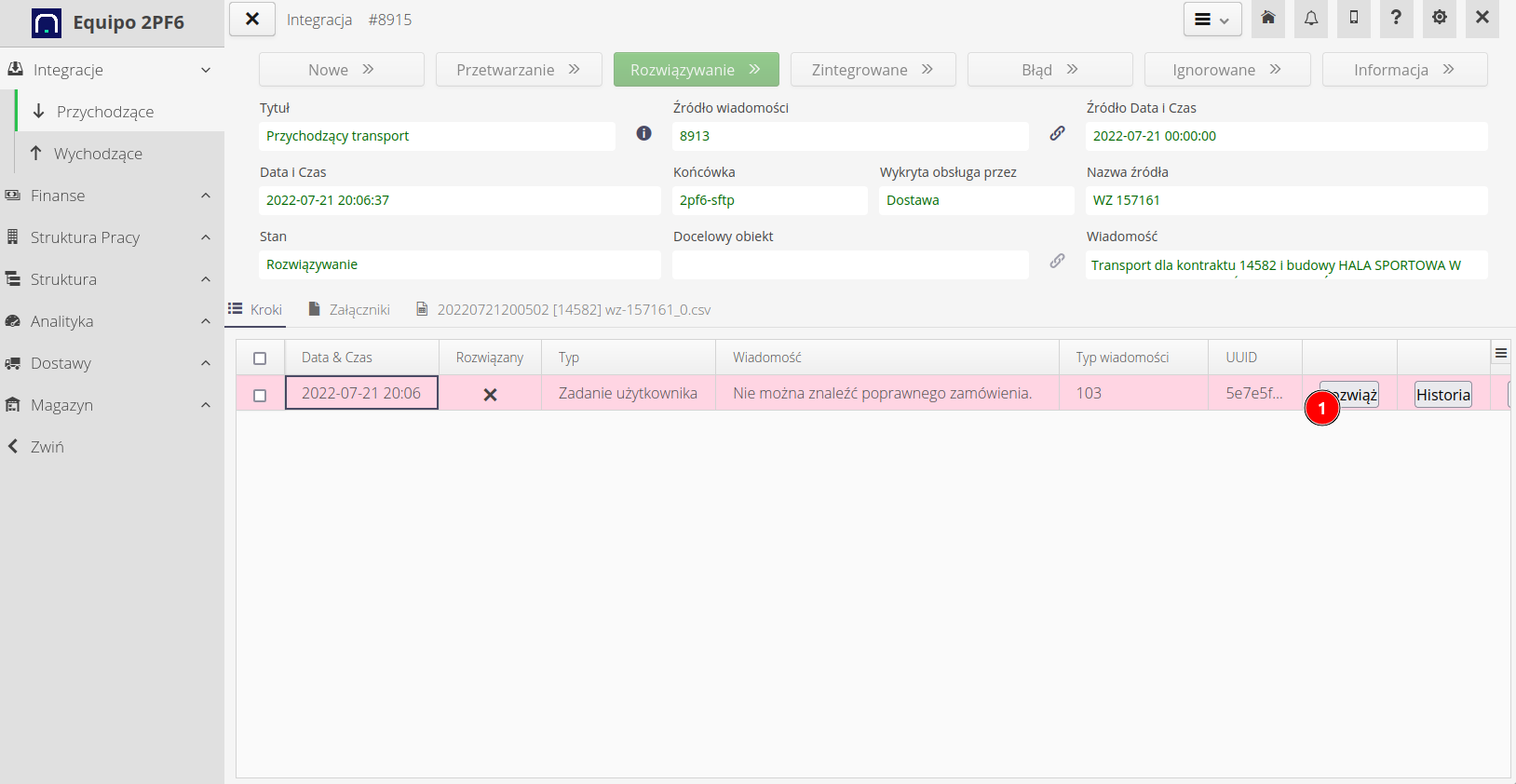1516x784 pixels.
Task: Click the Końcówka value '2pf6-sftp'
Action: click(x=769, y=200)
